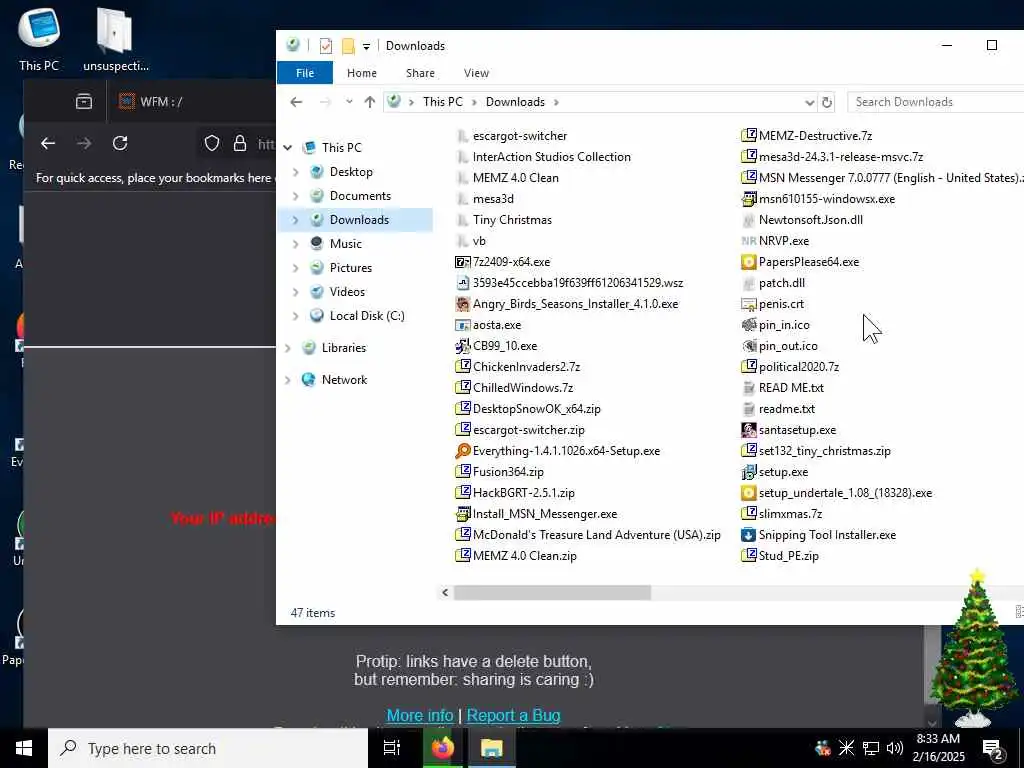Select Snipping Tool Installer.exe file icon
Image resolution: width=1024 pixels, height=768 pixels.
point(748,535)
